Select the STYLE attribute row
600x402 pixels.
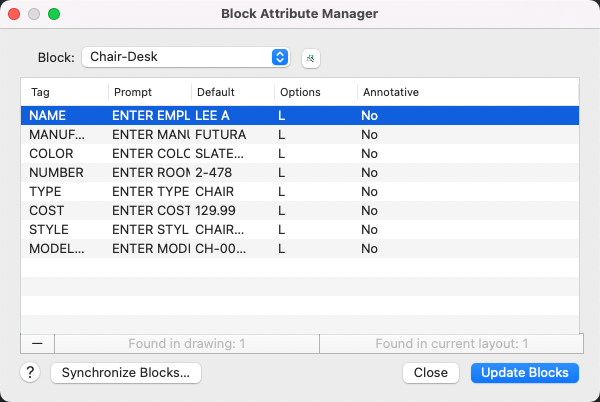click(300, 230)
